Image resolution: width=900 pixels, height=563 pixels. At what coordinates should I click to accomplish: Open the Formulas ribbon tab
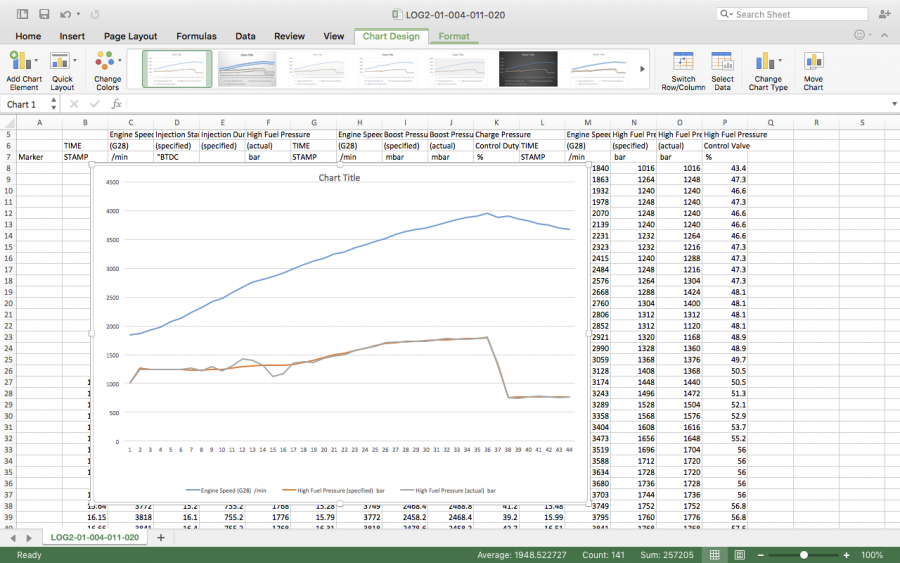point(195,36)
